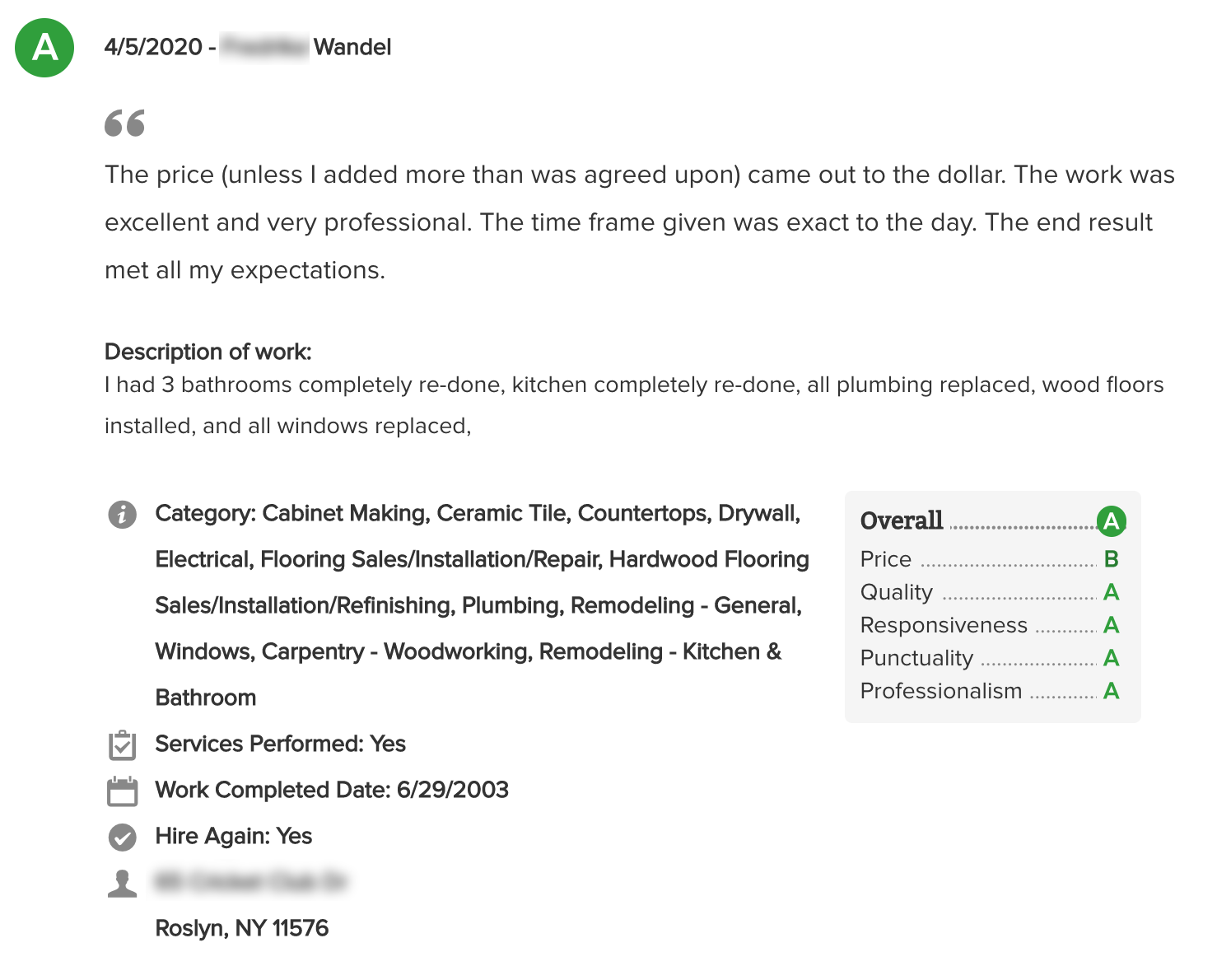This screenshot has width=1217, height=980.
Task: Click the Price B grade letter
Action: point(1112,559)
